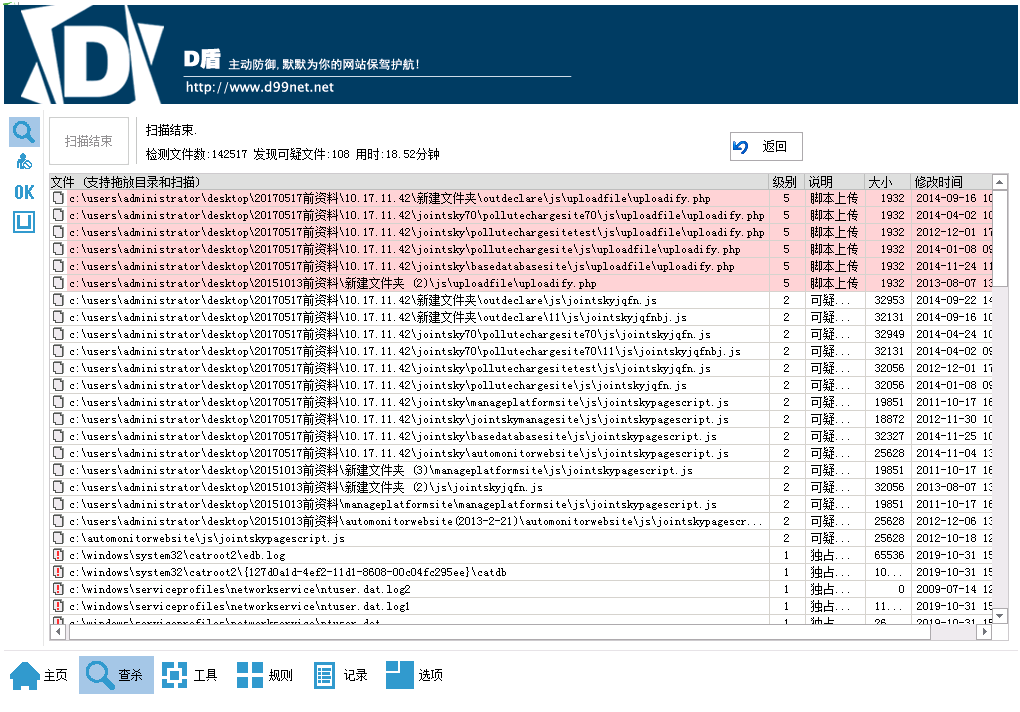
Task: Click file icon of 20151013前资料 uploadify.php row
Action: [58, 283]
